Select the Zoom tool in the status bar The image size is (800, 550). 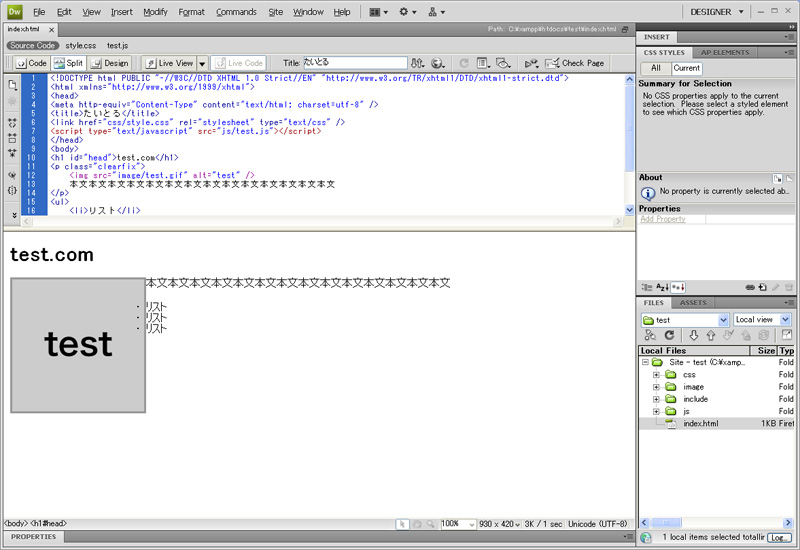click(x=431, y=524)
